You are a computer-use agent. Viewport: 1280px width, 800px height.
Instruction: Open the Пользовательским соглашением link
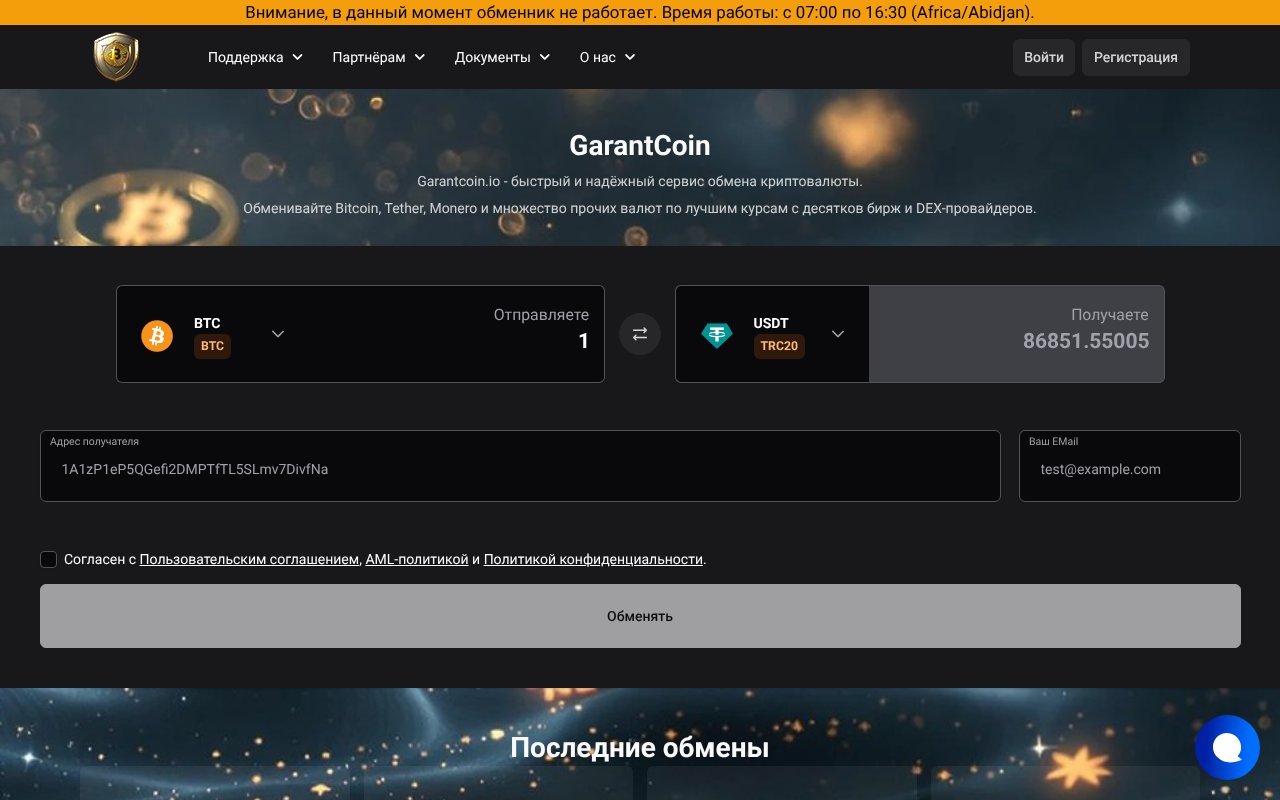248,559
